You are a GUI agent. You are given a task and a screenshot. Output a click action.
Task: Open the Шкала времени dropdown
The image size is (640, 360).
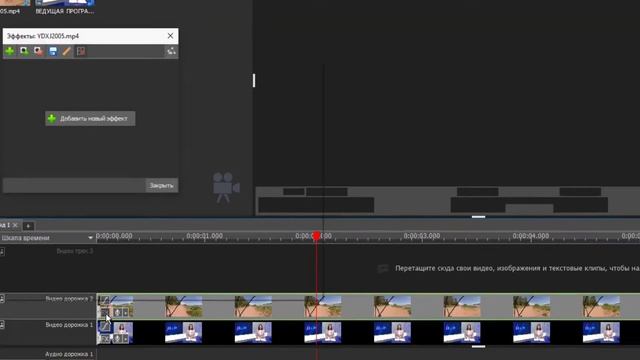(x=90, y=238)
